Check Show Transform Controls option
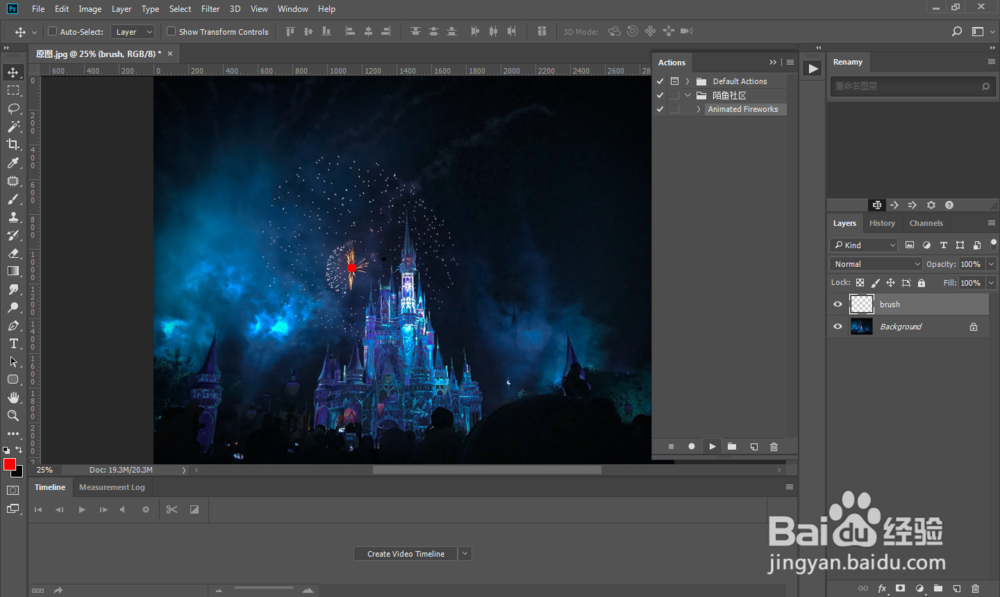The height and width of the screenshot is (597, 1000). click(171, 32)
